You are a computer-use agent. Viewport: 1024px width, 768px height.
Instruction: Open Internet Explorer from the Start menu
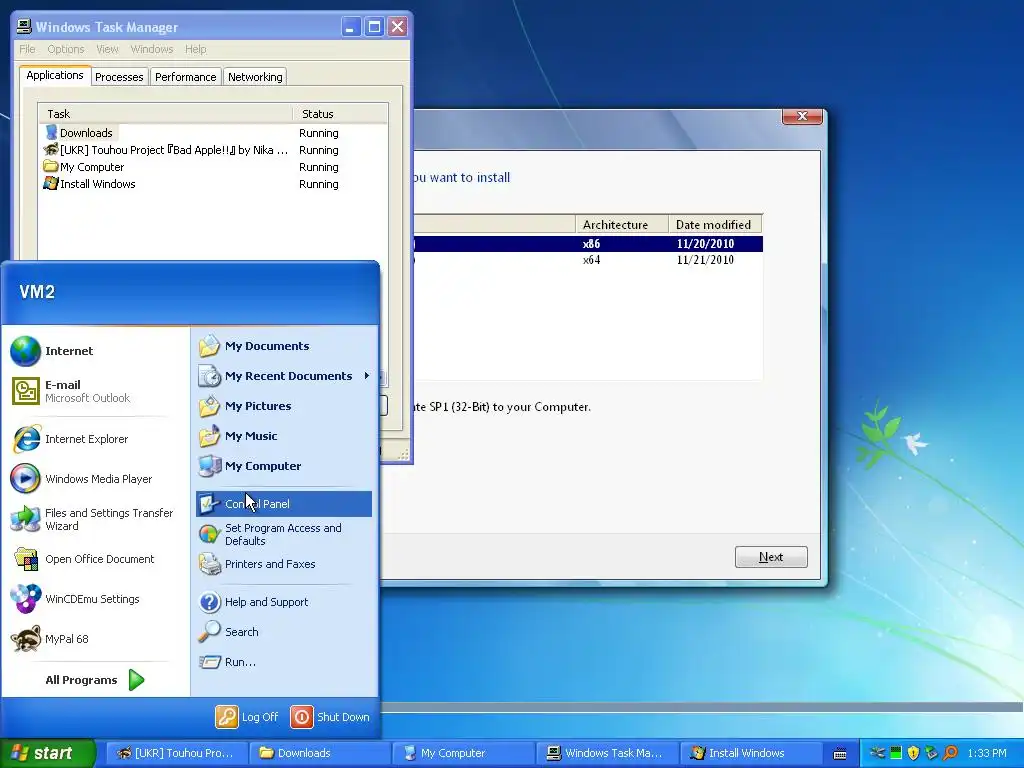click(x=71, y=439)
